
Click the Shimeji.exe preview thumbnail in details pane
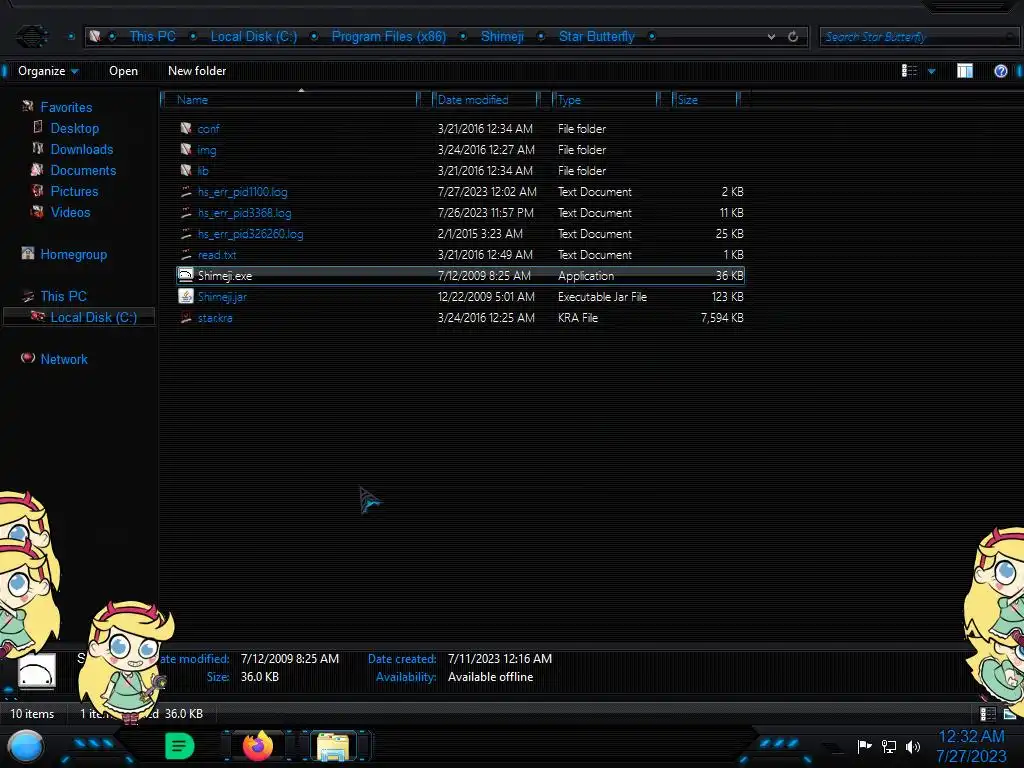[37, 671]
